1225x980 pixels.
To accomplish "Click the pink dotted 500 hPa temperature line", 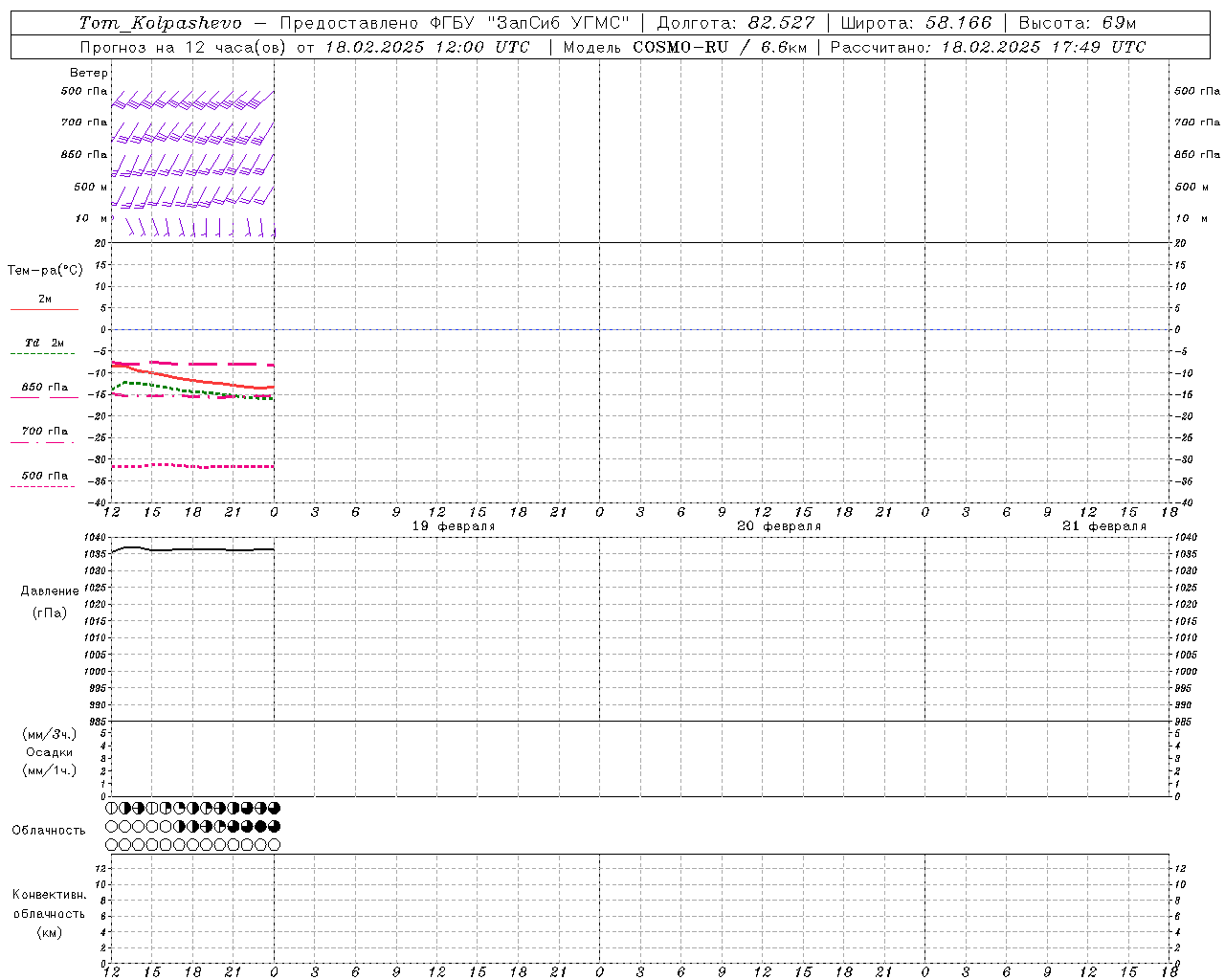I will point(191,466).
